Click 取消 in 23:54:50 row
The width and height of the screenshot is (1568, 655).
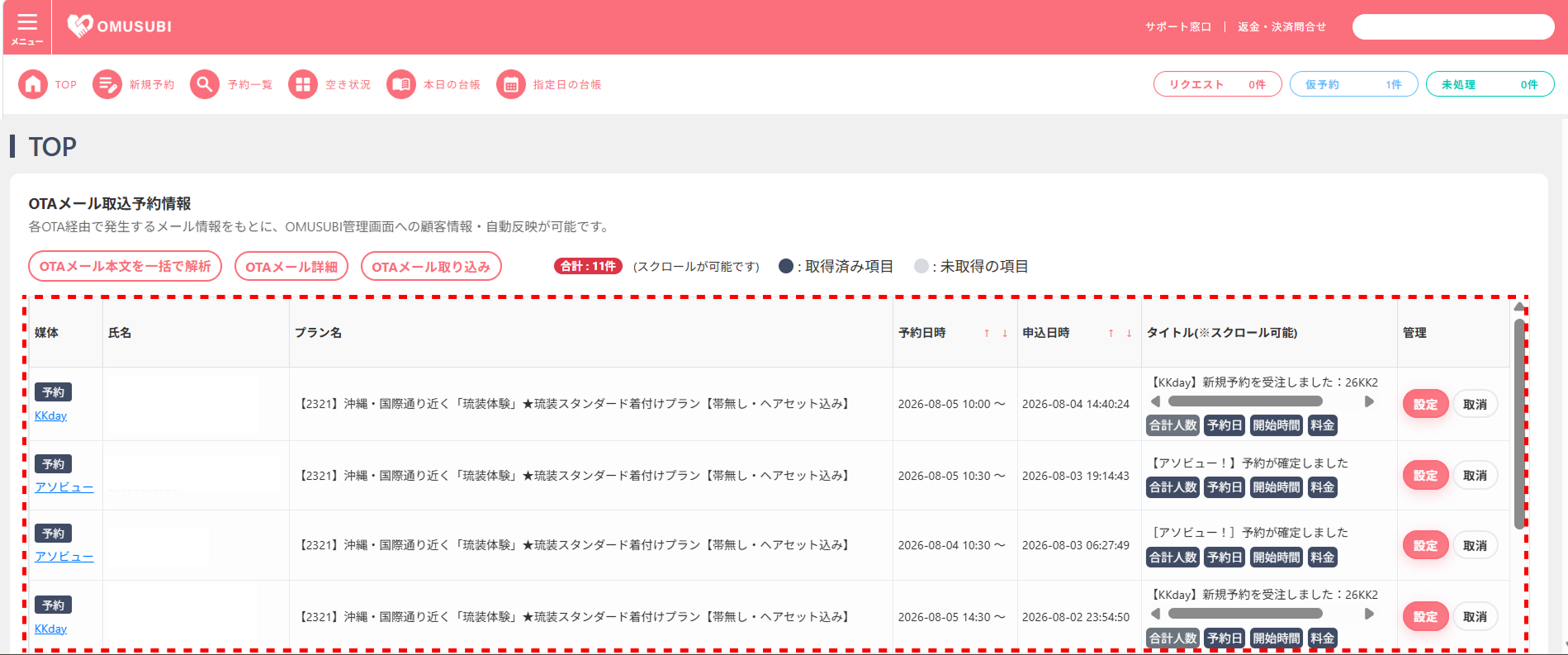point(1475,616)
